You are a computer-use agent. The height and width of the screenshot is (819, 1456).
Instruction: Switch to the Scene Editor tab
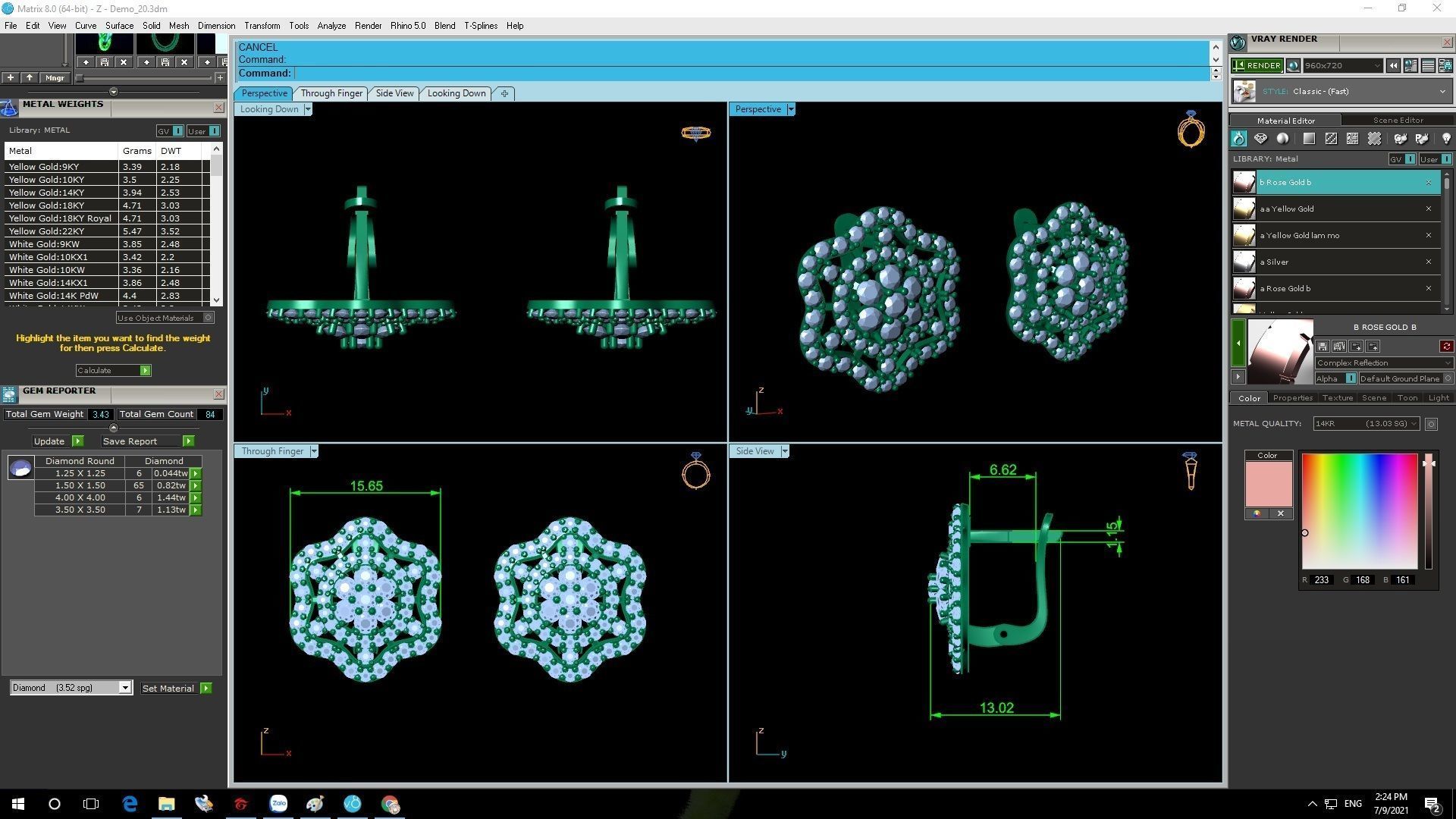point(1398,120)
